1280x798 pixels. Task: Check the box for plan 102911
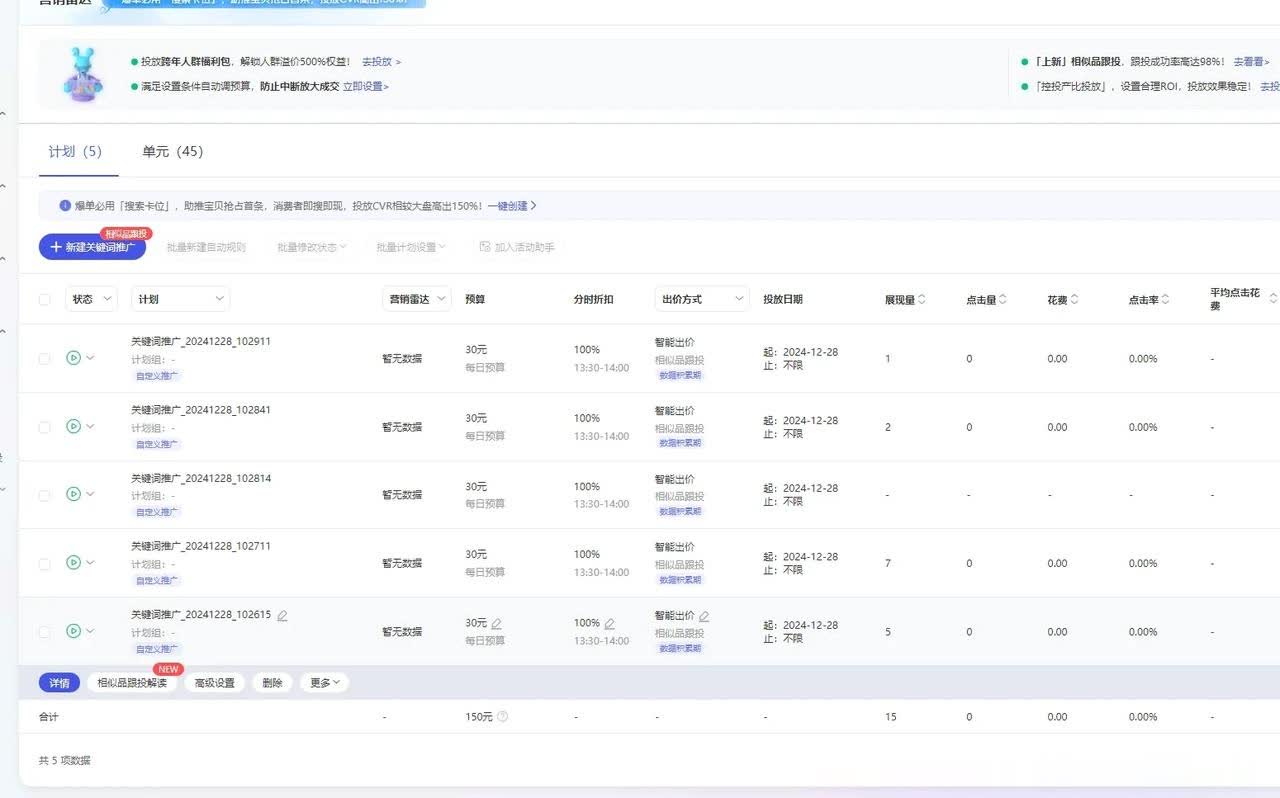tap(44, 358)
